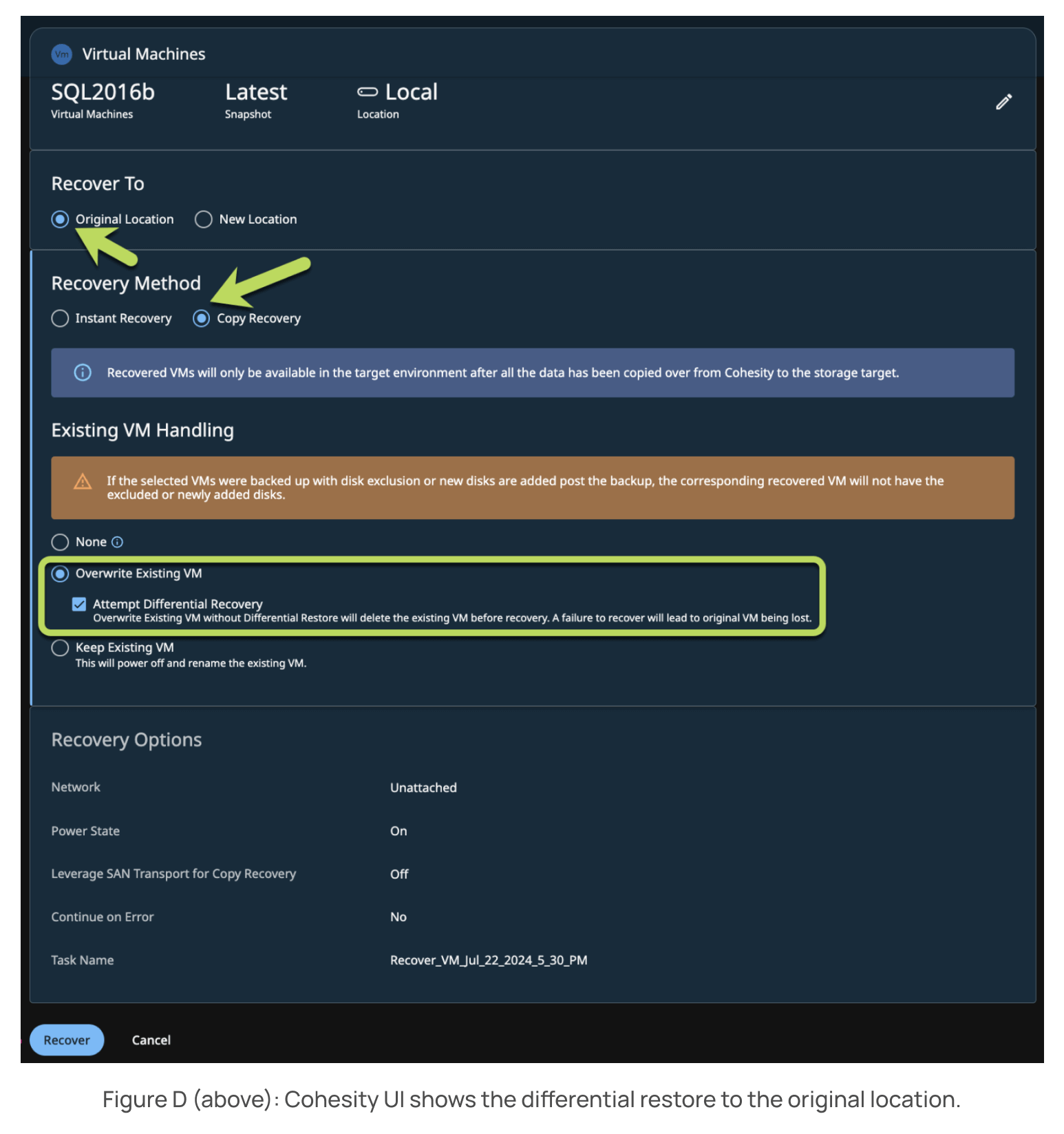Click the warning triangle icon

(83, 481)
